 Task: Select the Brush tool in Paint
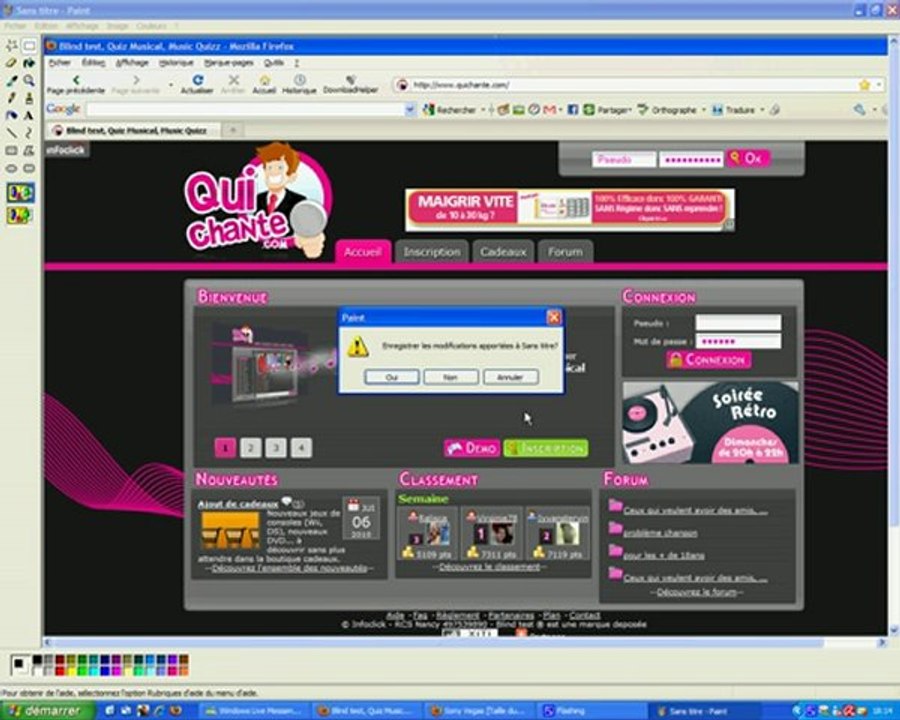tap(29, 98)
